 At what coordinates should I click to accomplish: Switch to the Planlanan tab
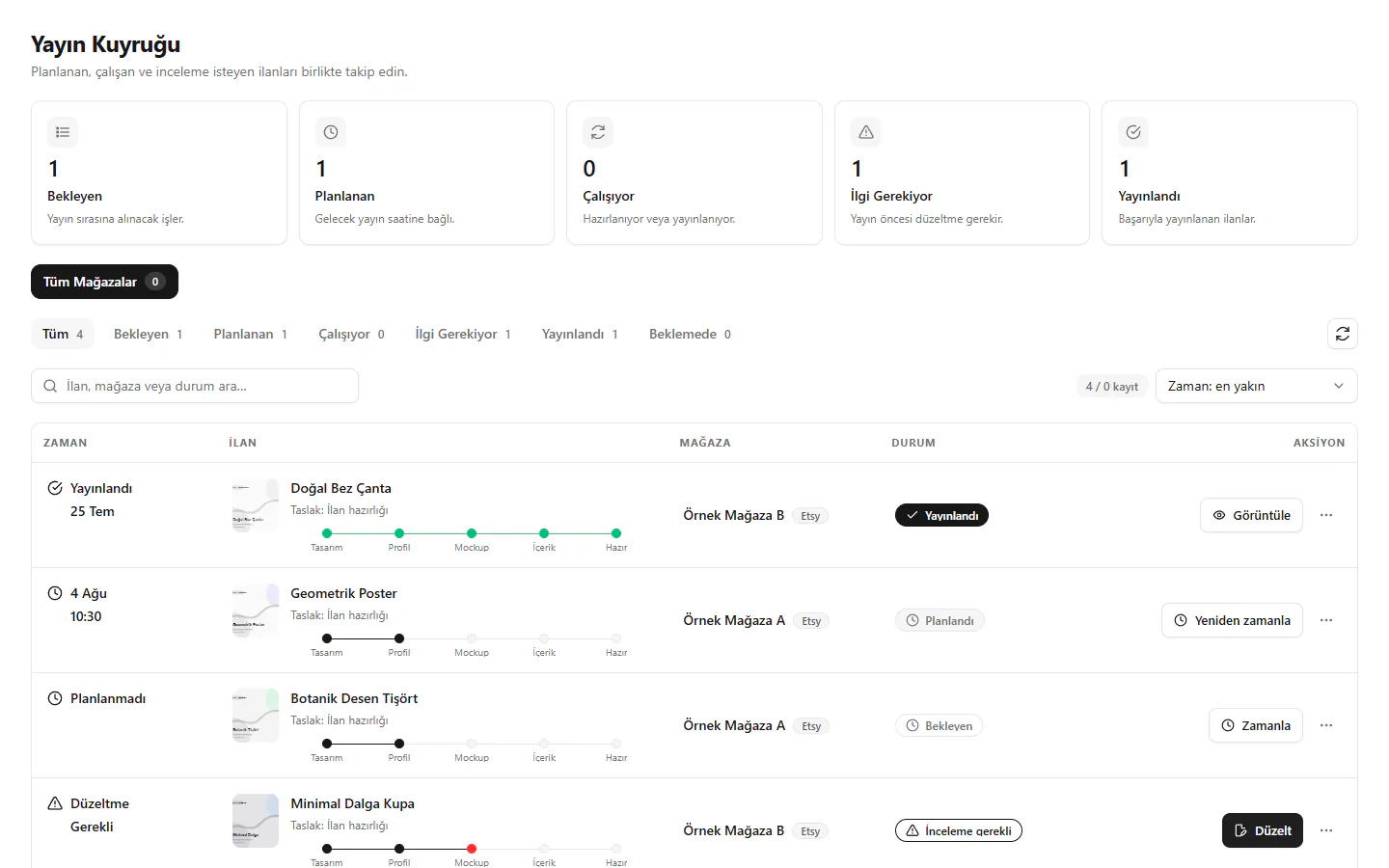(251, 334)
